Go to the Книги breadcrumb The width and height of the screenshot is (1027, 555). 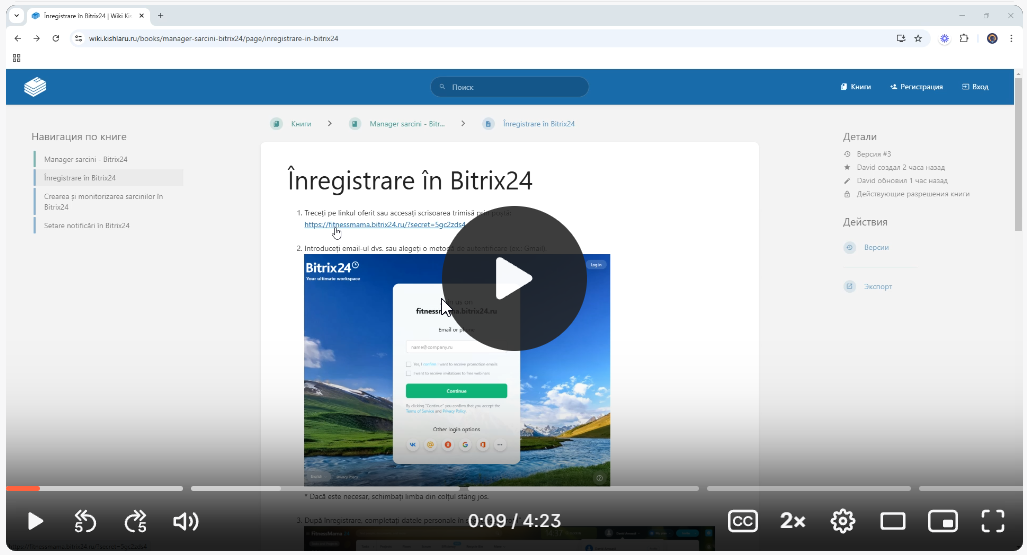tap(292, 124)
